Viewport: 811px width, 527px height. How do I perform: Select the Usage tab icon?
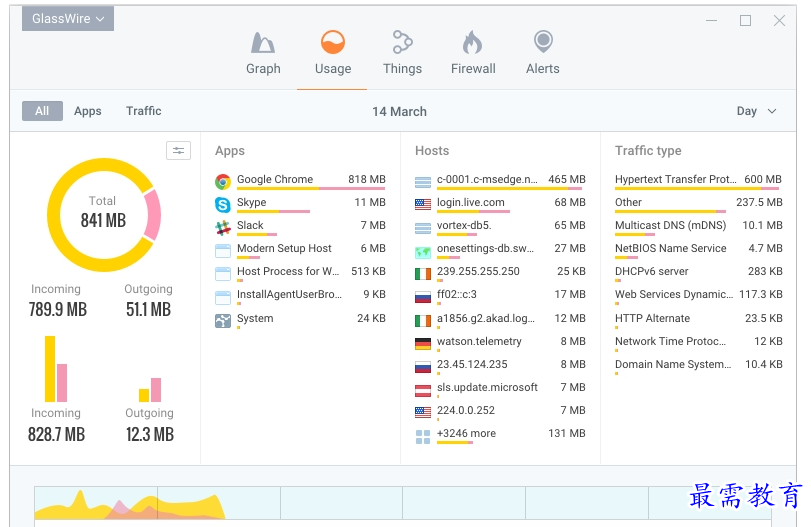coord(333,42)
